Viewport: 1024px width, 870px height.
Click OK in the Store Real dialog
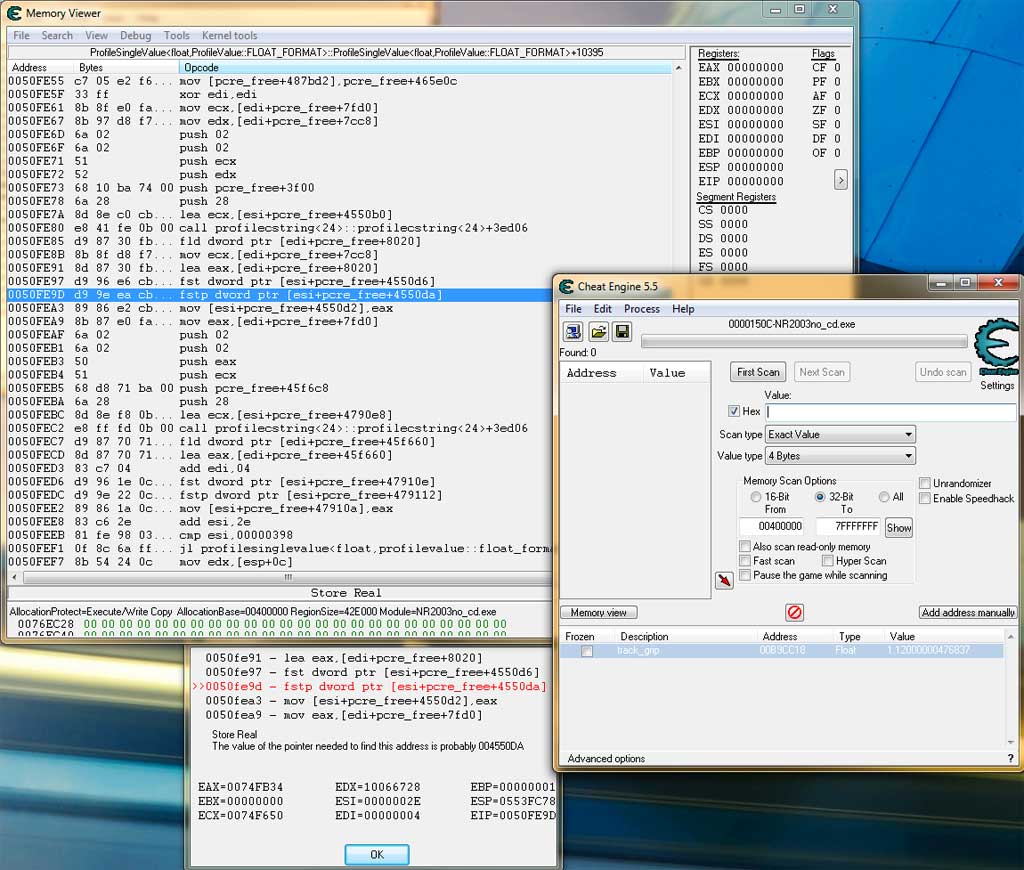tap(377, 854)
